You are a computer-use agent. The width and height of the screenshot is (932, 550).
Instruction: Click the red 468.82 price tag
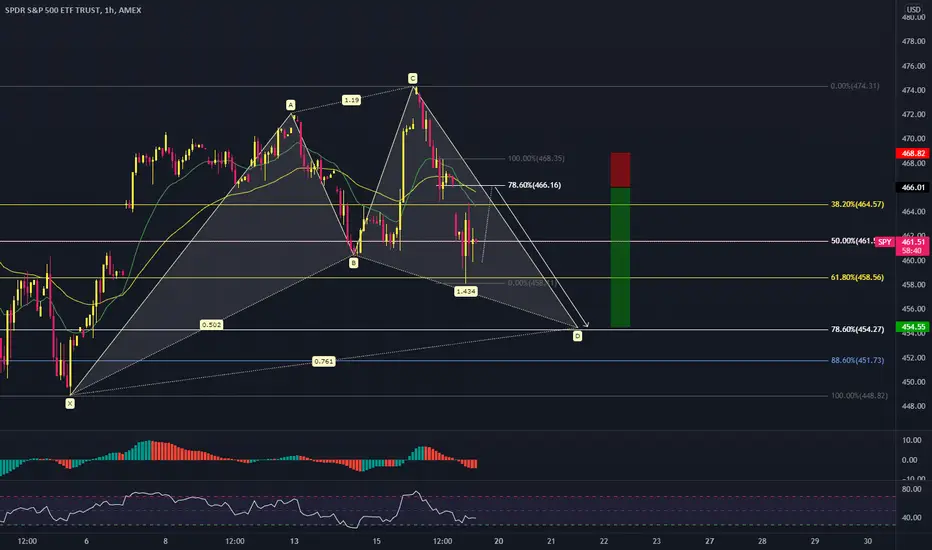(x=912, y=153)
